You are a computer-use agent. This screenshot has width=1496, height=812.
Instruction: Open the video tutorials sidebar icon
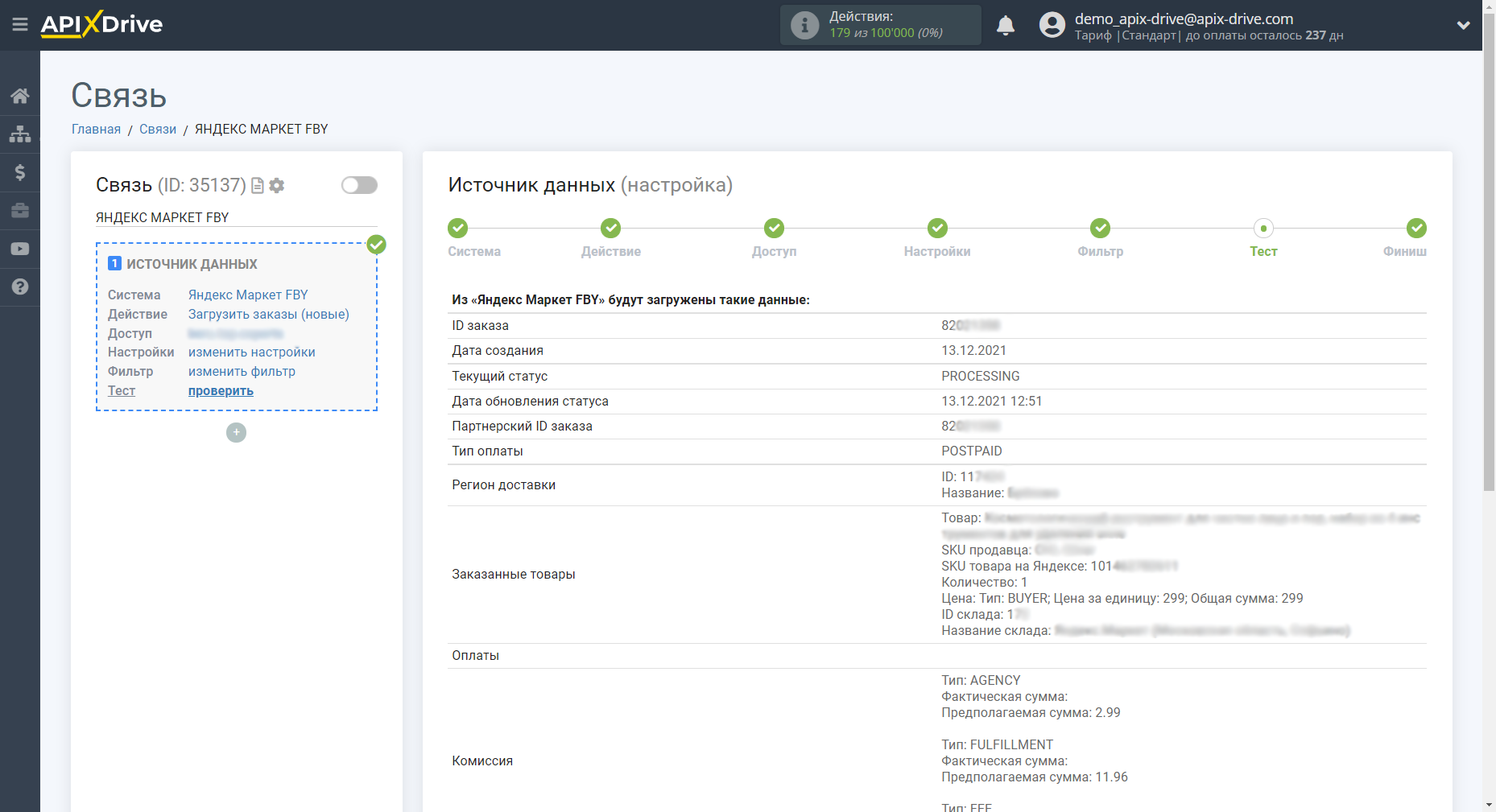[x=20, y=249]
